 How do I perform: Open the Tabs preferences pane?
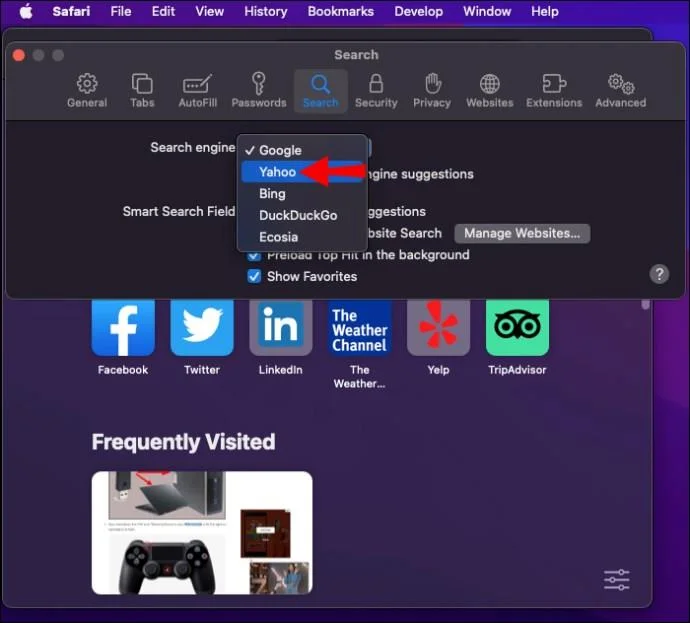click(x=142, y=91)
